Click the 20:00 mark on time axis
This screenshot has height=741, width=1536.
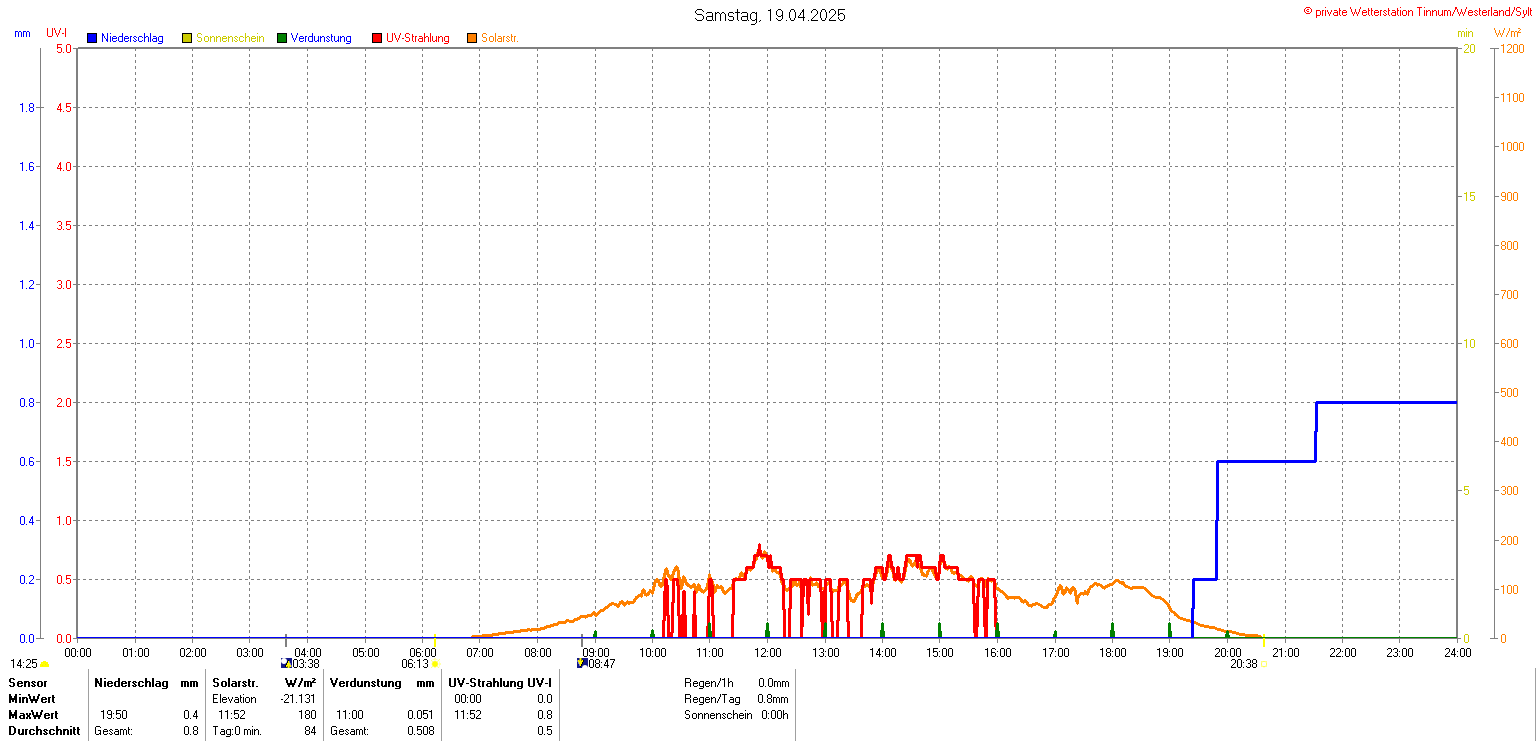tap(1227, 653)
